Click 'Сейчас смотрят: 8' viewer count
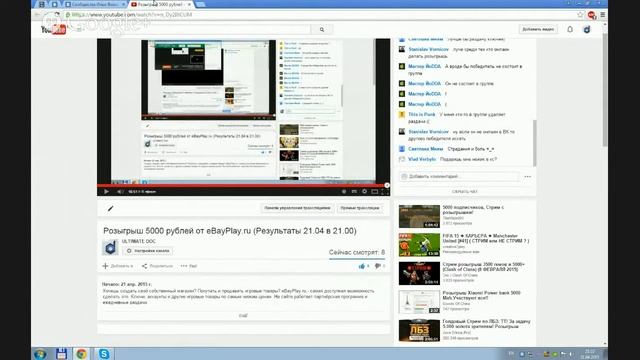This screenshot has width=640, height=360. pyautogui.click(x=357, y=252)
